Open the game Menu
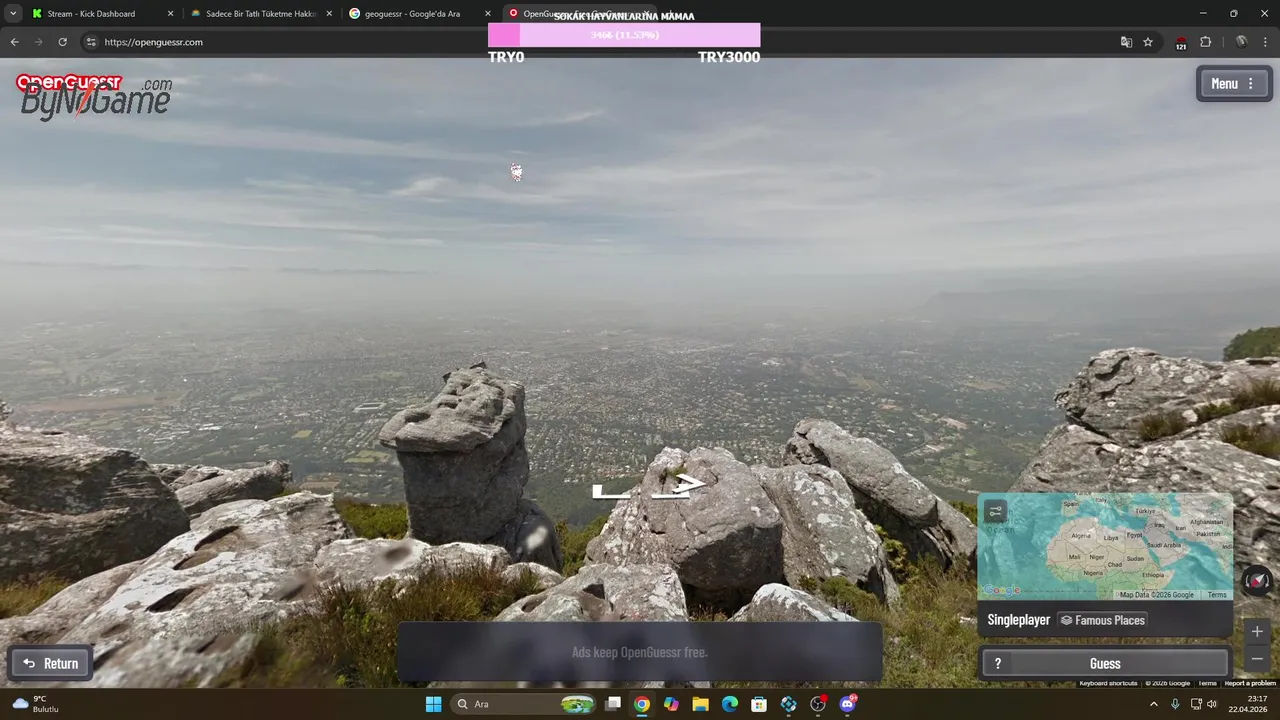 [1234, 84]
